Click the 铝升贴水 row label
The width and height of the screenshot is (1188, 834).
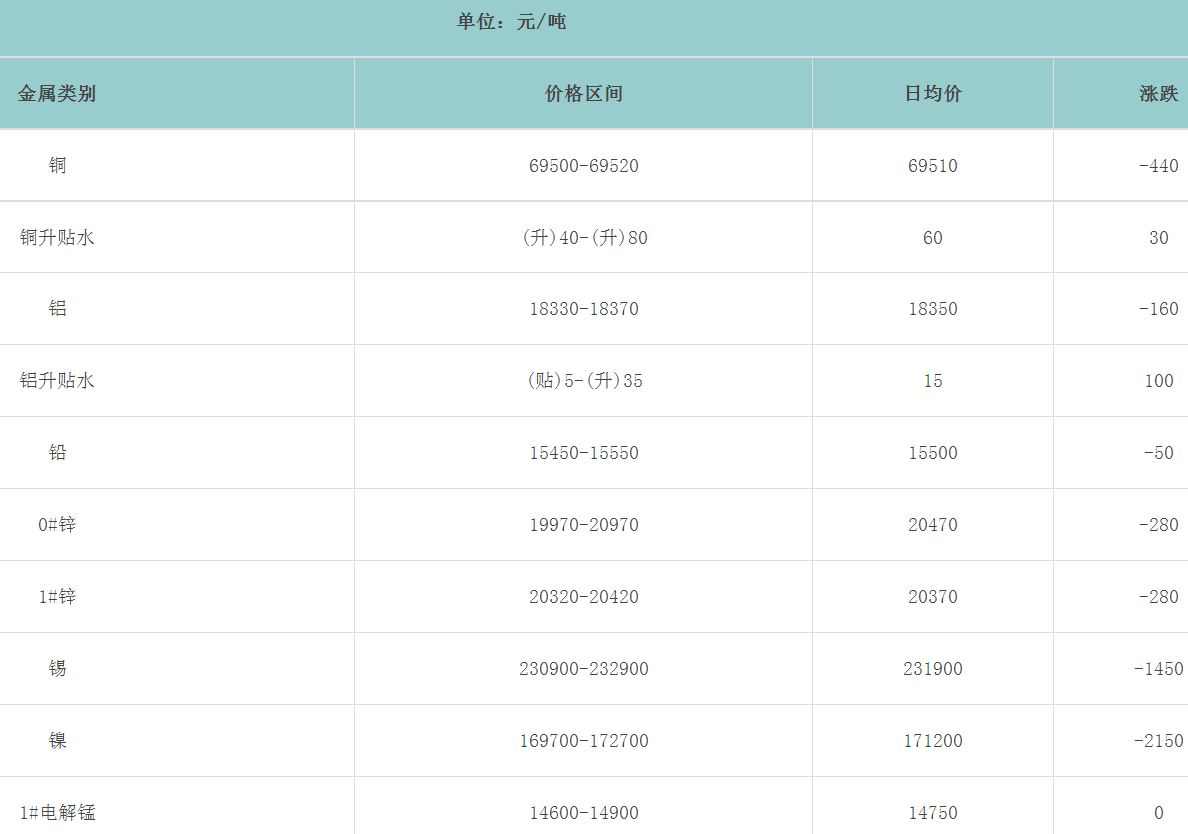[57, 381]
